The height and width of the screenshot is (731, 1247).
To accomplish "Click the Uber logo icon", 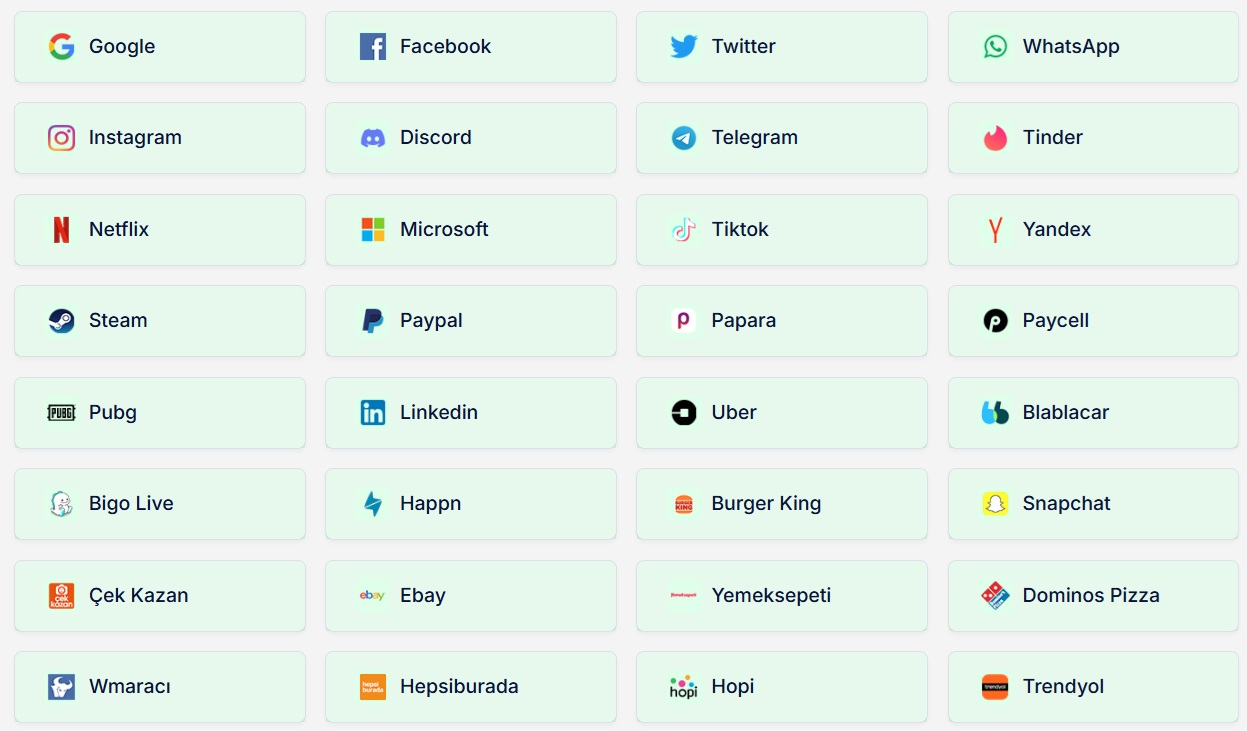I will coord(684,413).
